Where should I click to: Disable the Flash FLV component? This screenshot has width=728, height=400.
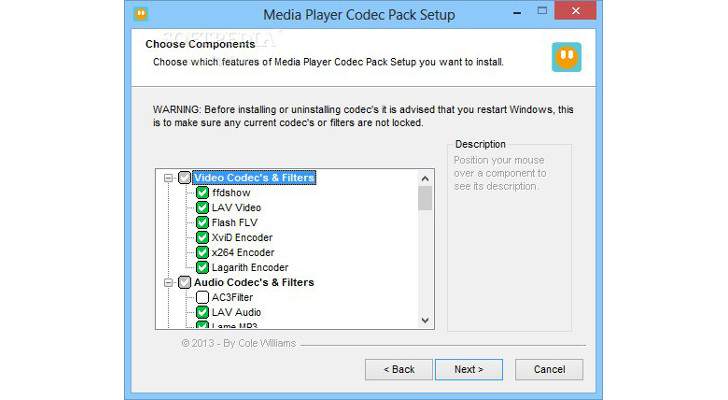[x=203, y=223]
